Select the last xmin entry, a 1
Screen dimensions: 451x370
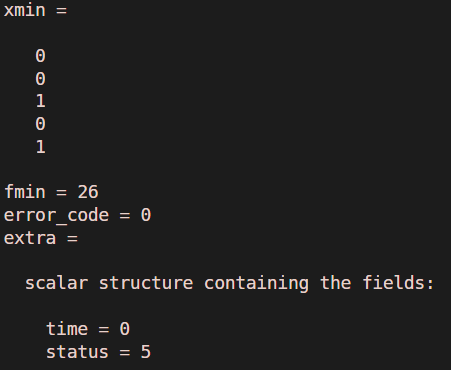(x=40, y=147)
